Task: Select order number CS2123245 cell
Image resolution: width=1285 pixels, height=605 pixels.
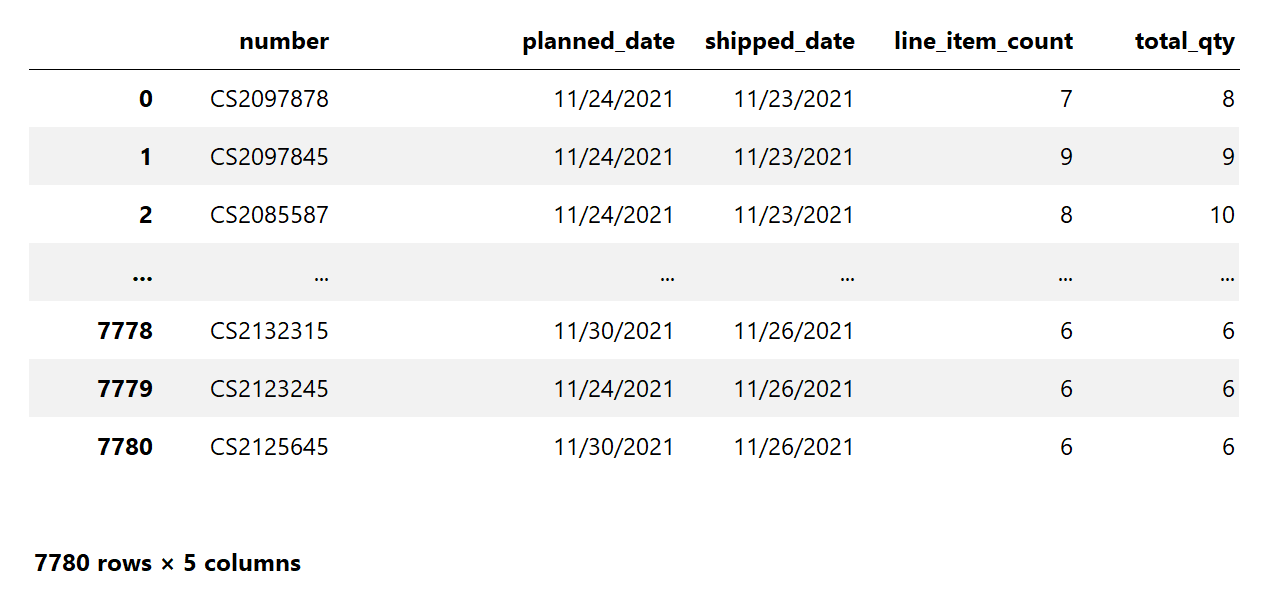Action: (x=269, y=389)
